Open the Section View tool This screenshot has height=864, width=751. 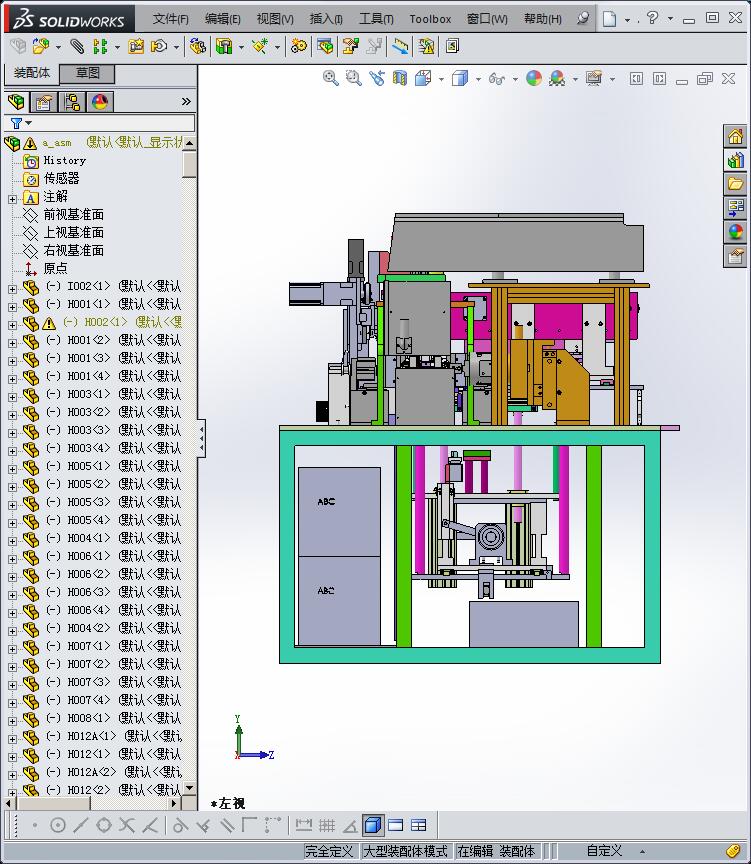(400, 78)
